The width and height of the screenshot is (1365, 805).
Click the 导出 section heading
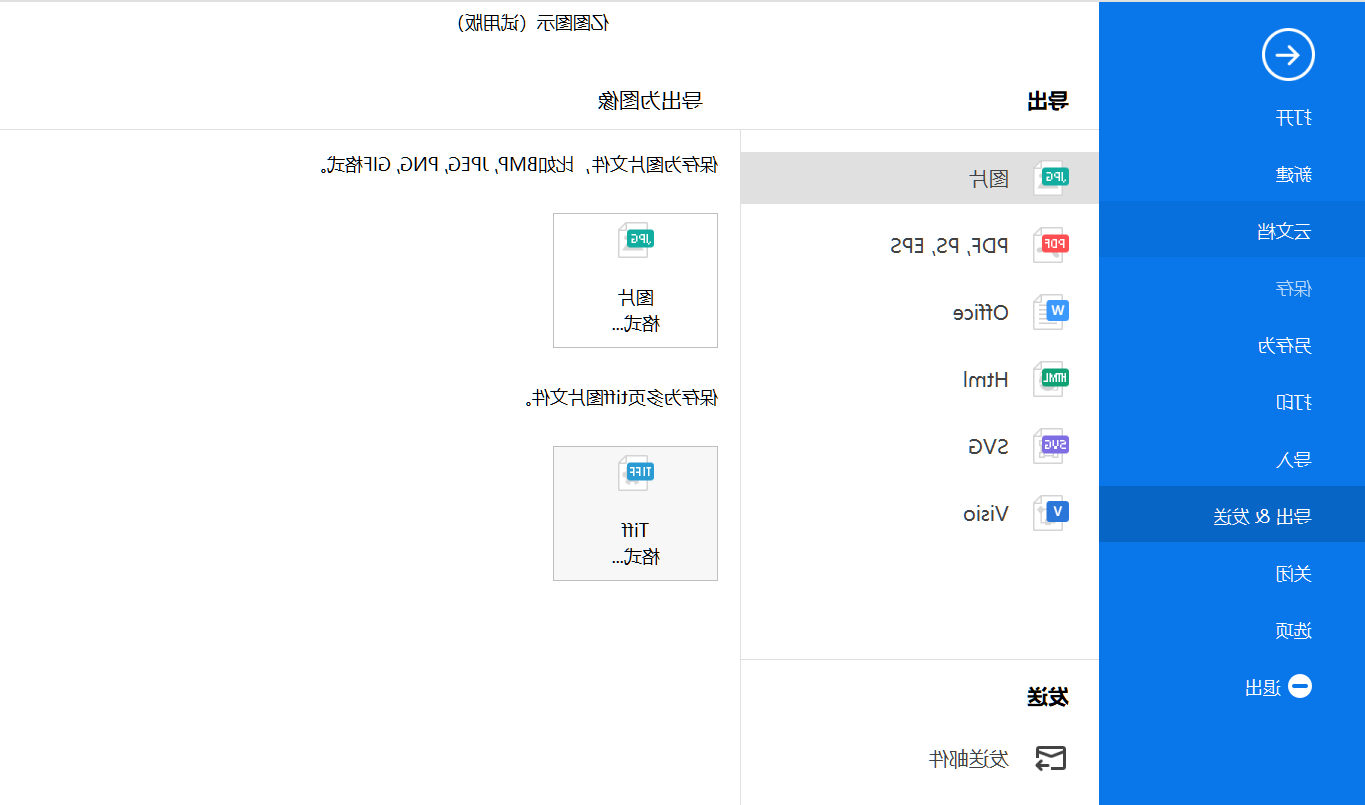tap(1048, 100)
